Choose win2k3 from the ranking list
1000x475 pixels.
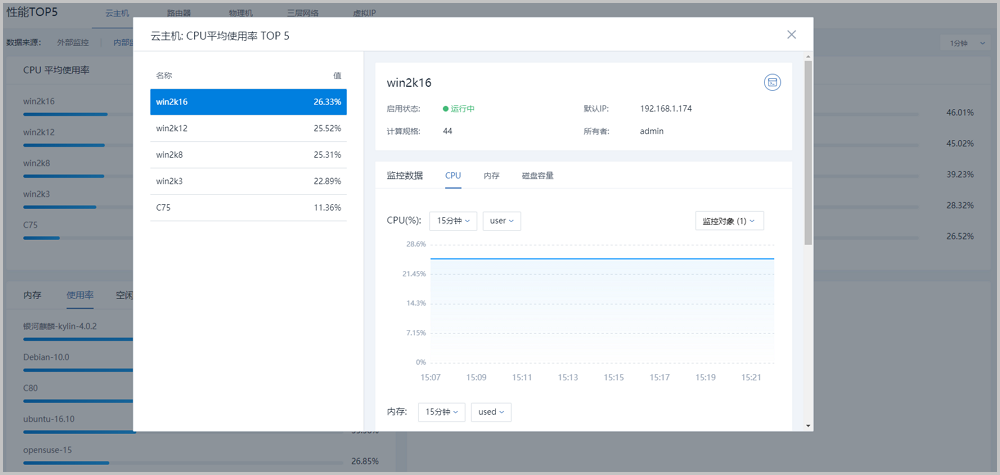pyautogui.click(x=248, y=181)
